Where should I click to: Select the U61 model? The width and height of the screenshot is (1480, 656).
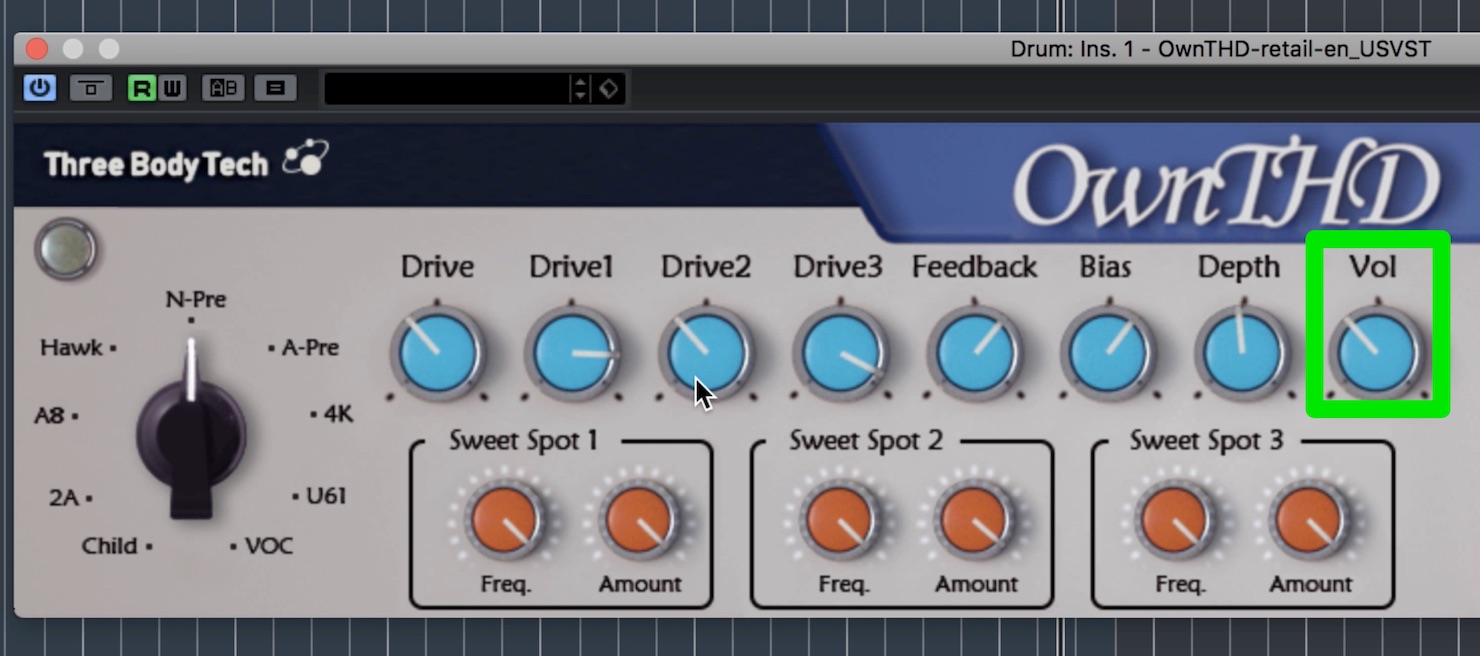tap(325, 496)
